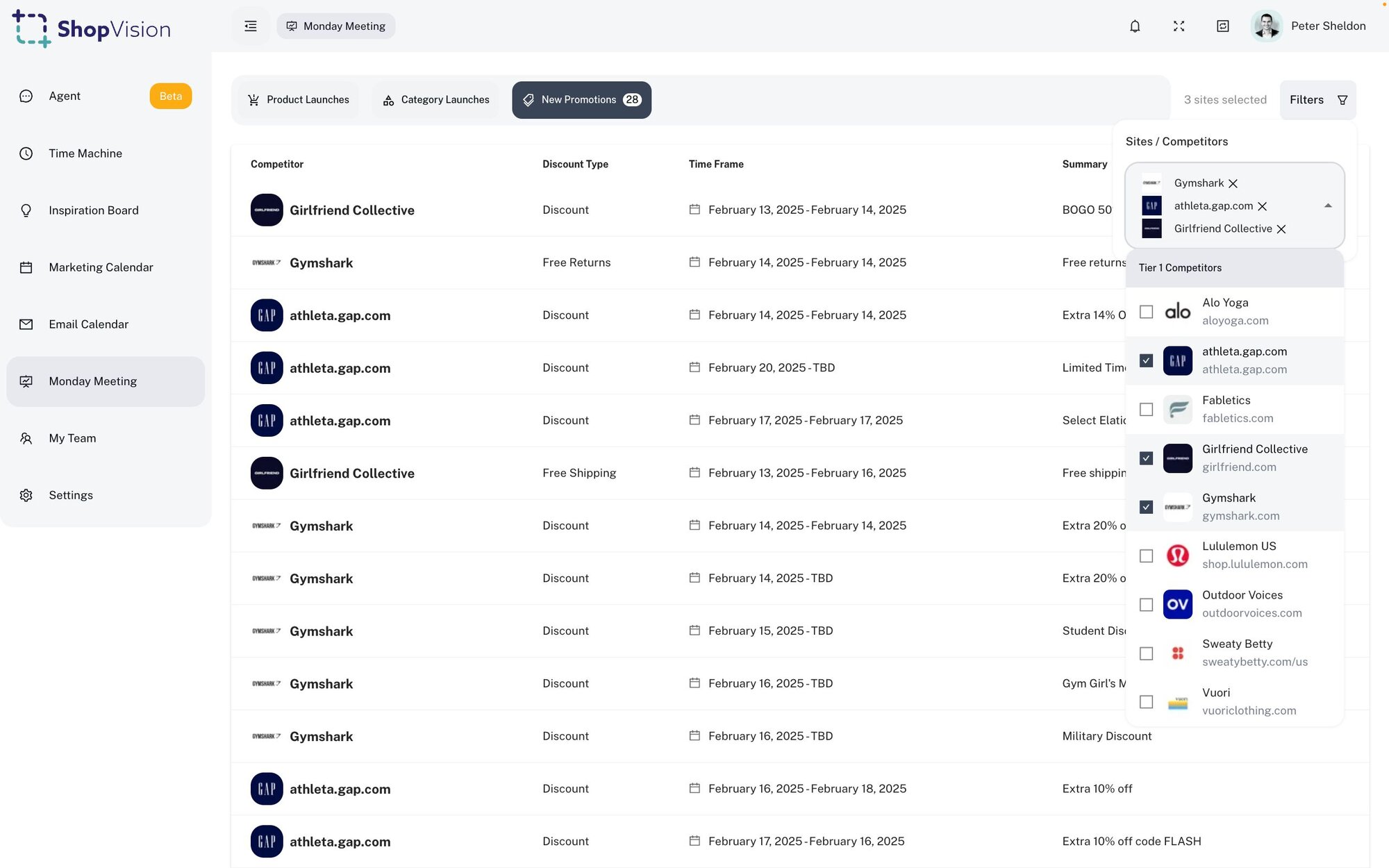Image resolution: width=1389 pixels, height=868 pixels.
Task: Select New Promotions tab
Action: tap(581, 100)
